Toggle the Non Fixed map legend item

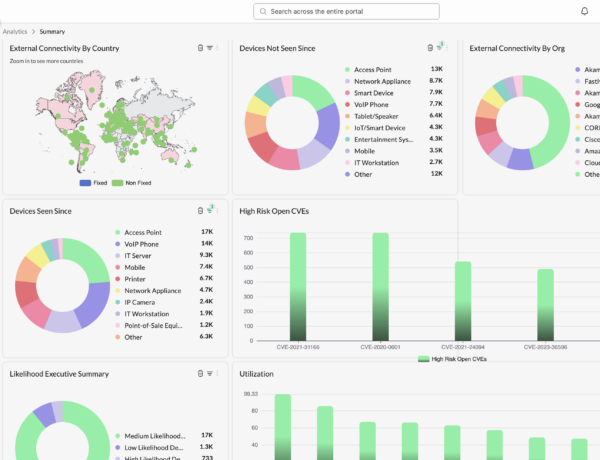coord(132,183)
